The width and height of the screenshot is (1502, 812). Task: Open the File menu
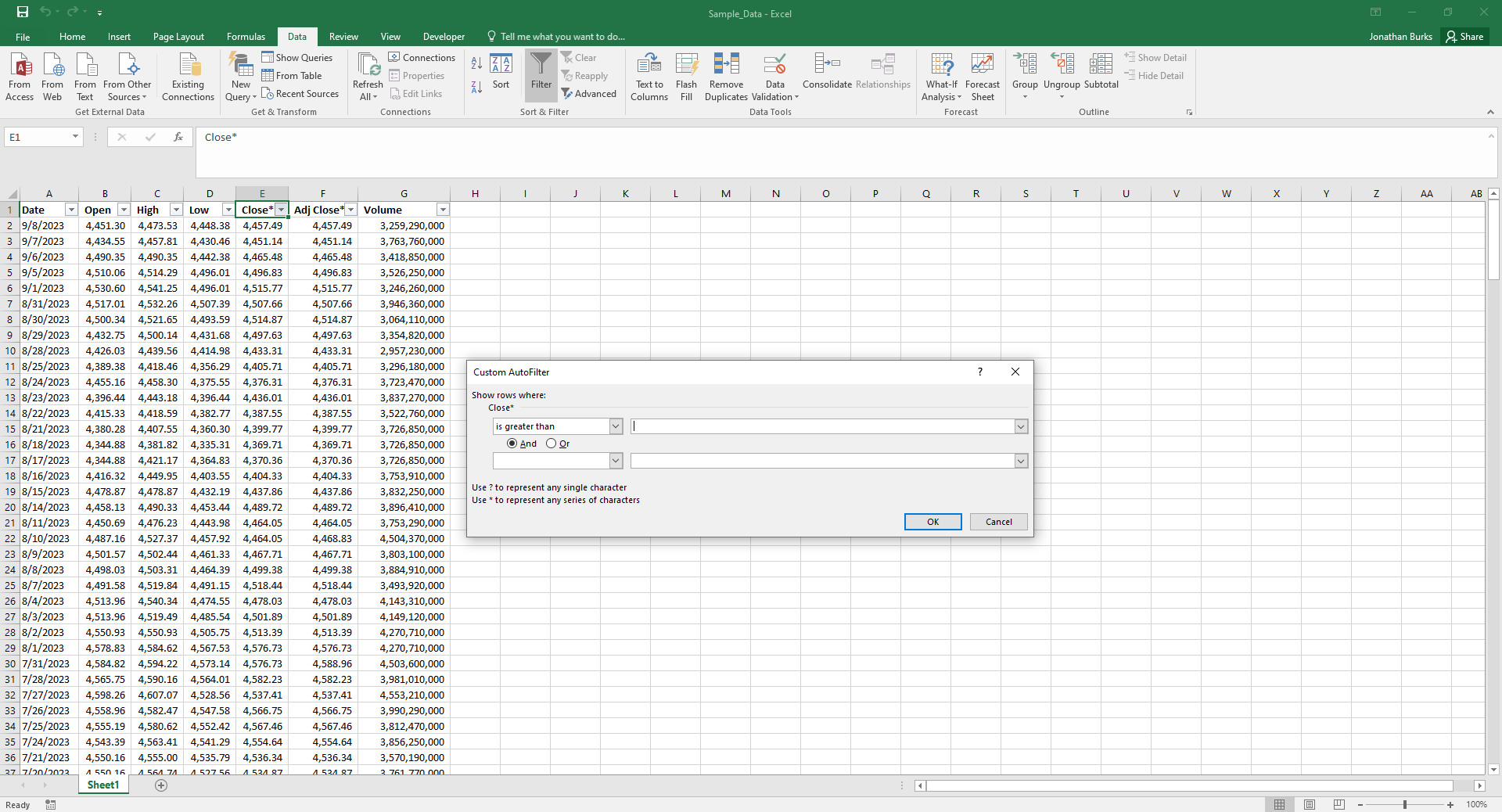[23, 37]
